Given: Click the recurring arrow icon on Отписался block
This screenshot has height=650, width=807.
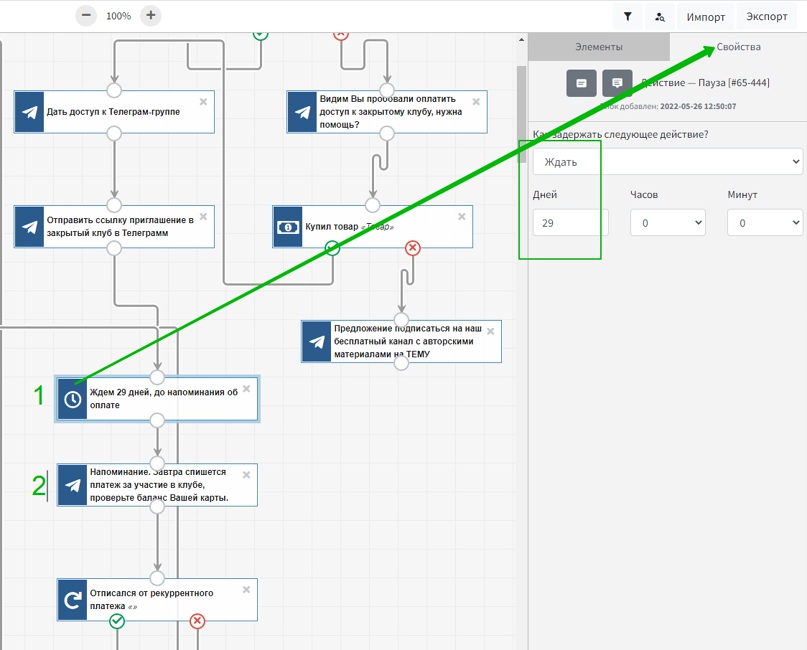Looking at the screenshot, I should [72, 599].
